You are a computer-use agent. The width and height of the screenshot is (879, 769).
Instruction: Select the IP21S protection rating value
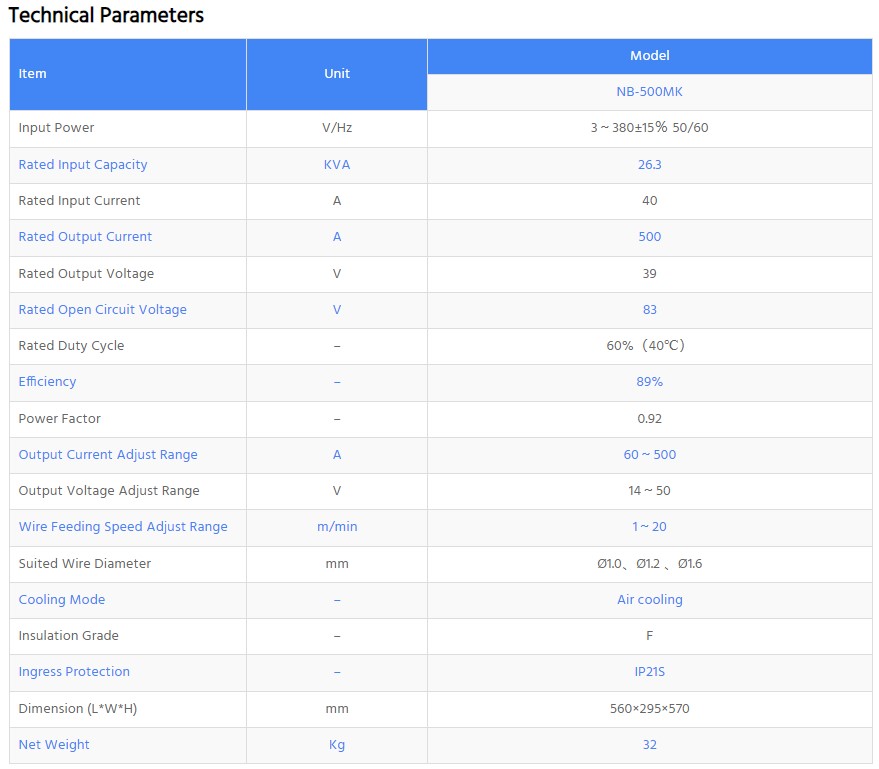tap(649, 672)
